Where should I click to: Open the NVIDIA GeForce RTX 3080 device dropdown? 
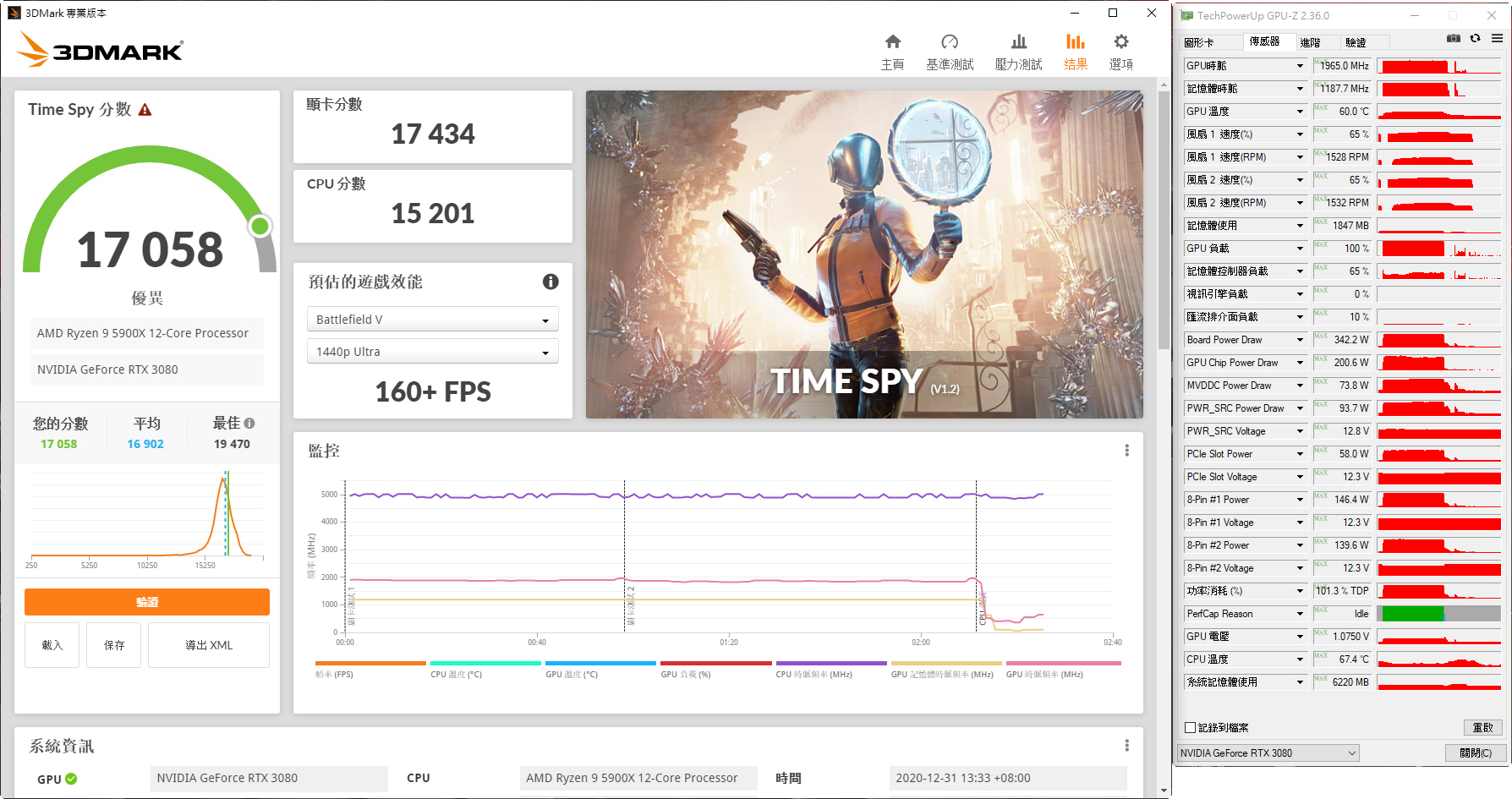tap(1268, 753)
